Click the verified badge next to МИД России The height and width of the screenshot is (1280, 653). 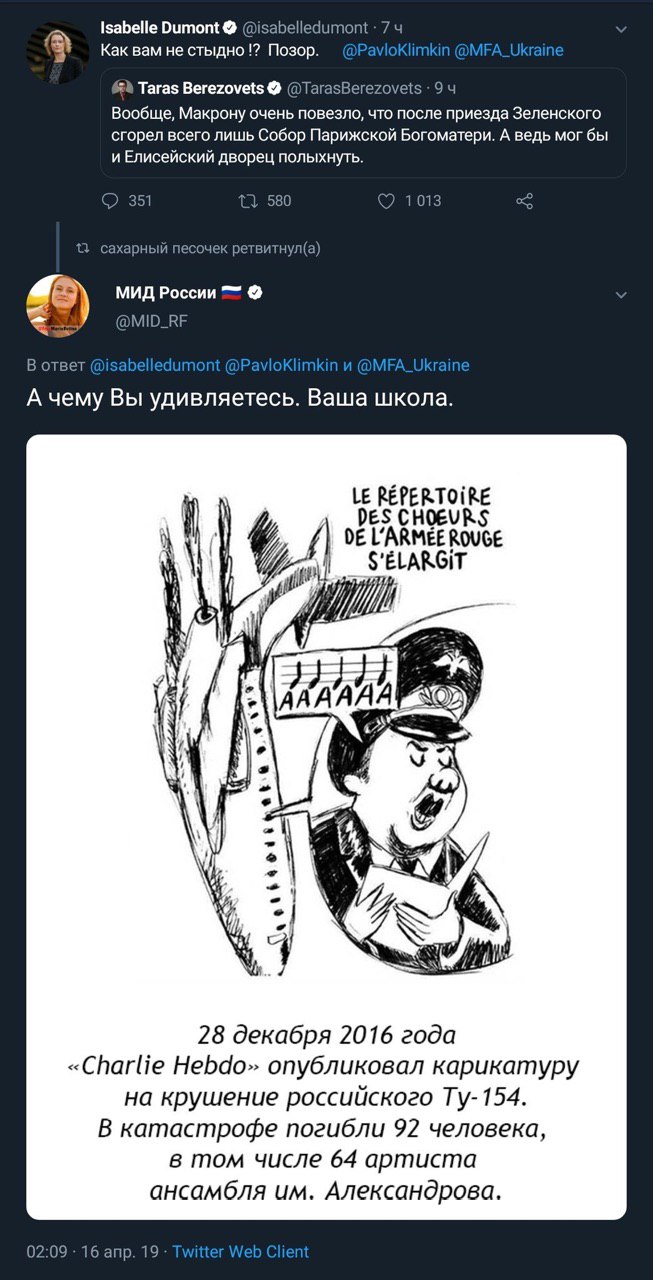[255, 293]
